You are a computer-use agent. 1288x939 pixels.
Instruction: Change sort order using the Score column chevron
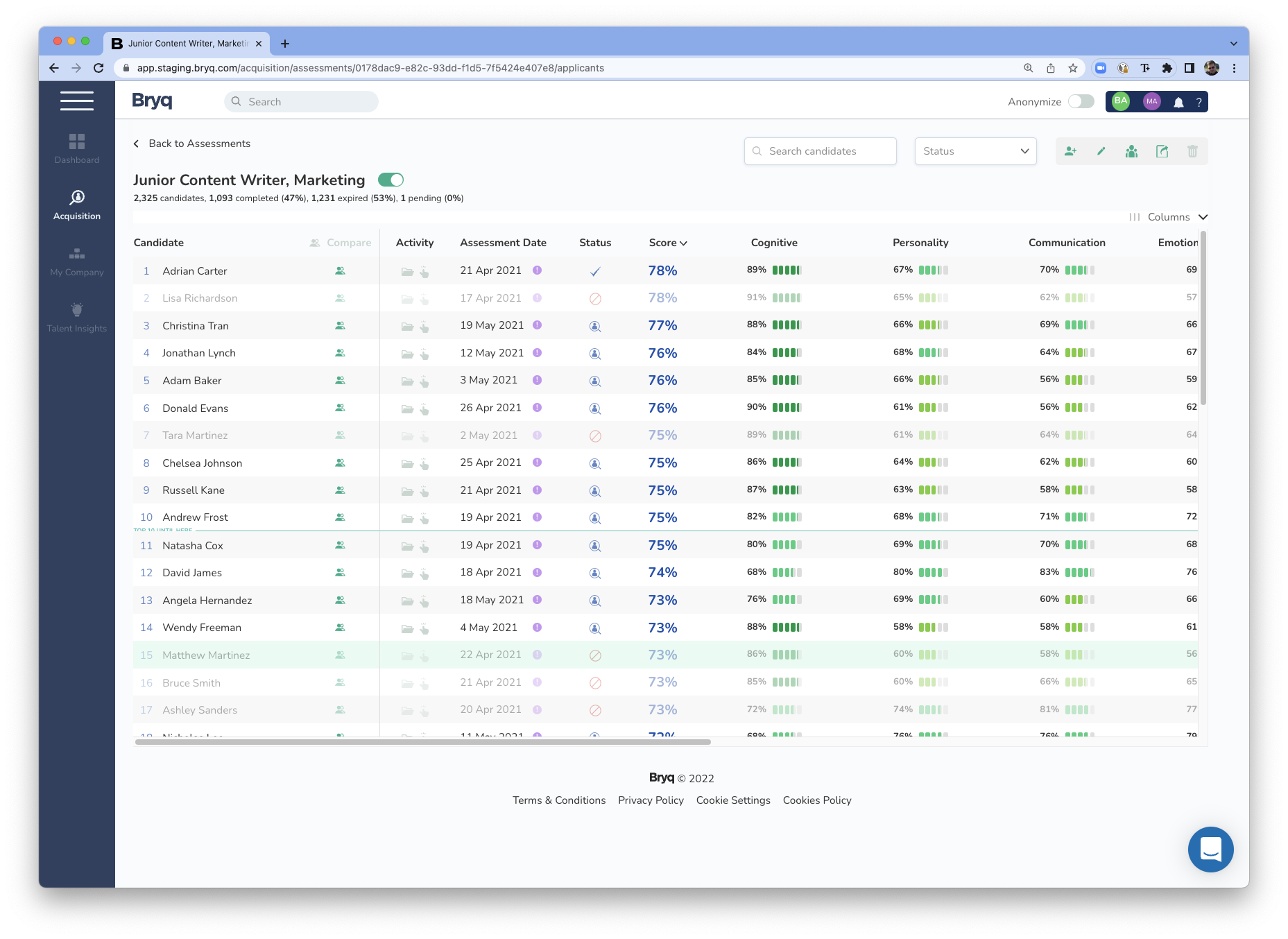[x=683, y=243]
